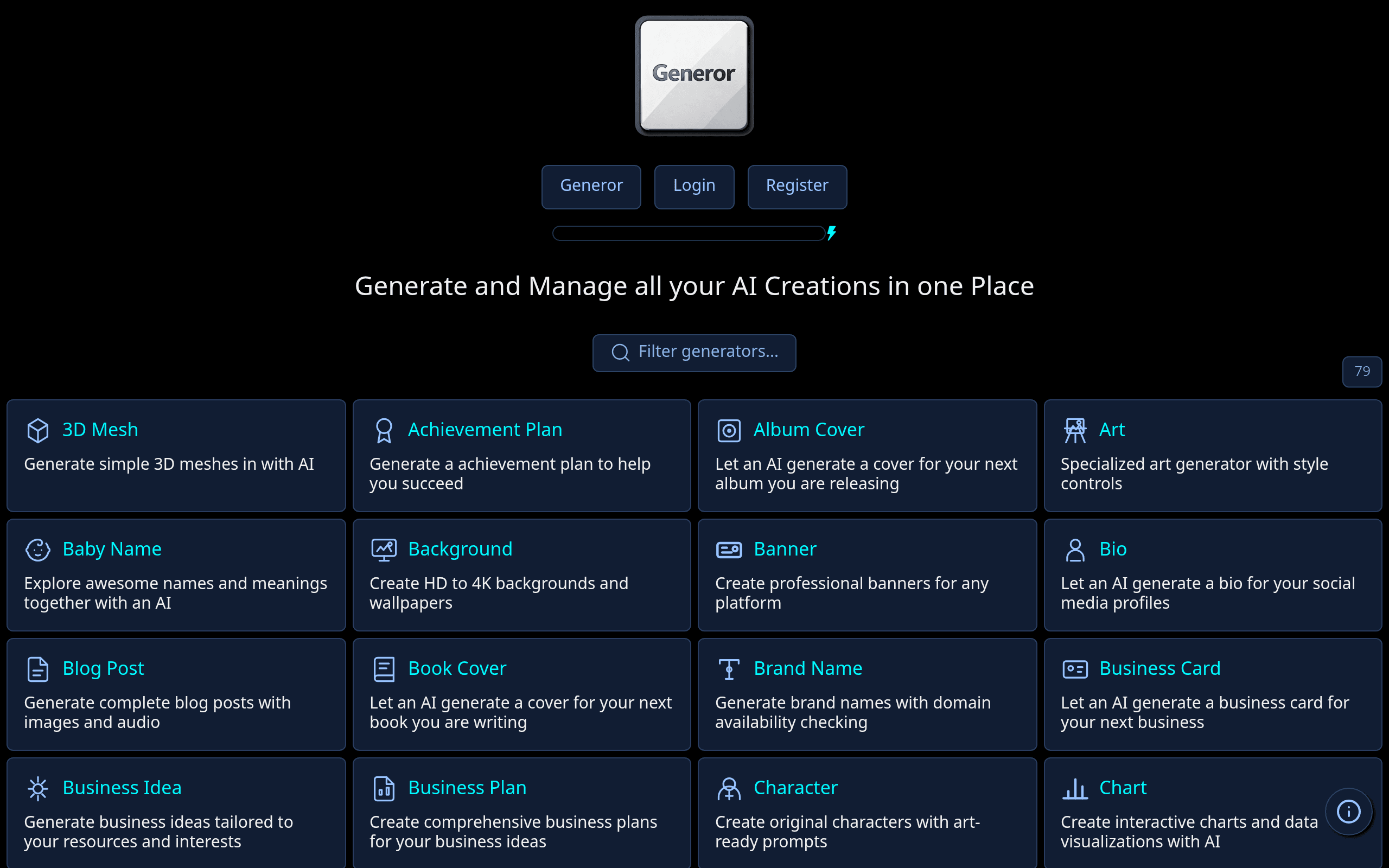Viewport: 1389px width, 868px height.
Task: Click the info circle button
Action: (x=1348, y=811)
